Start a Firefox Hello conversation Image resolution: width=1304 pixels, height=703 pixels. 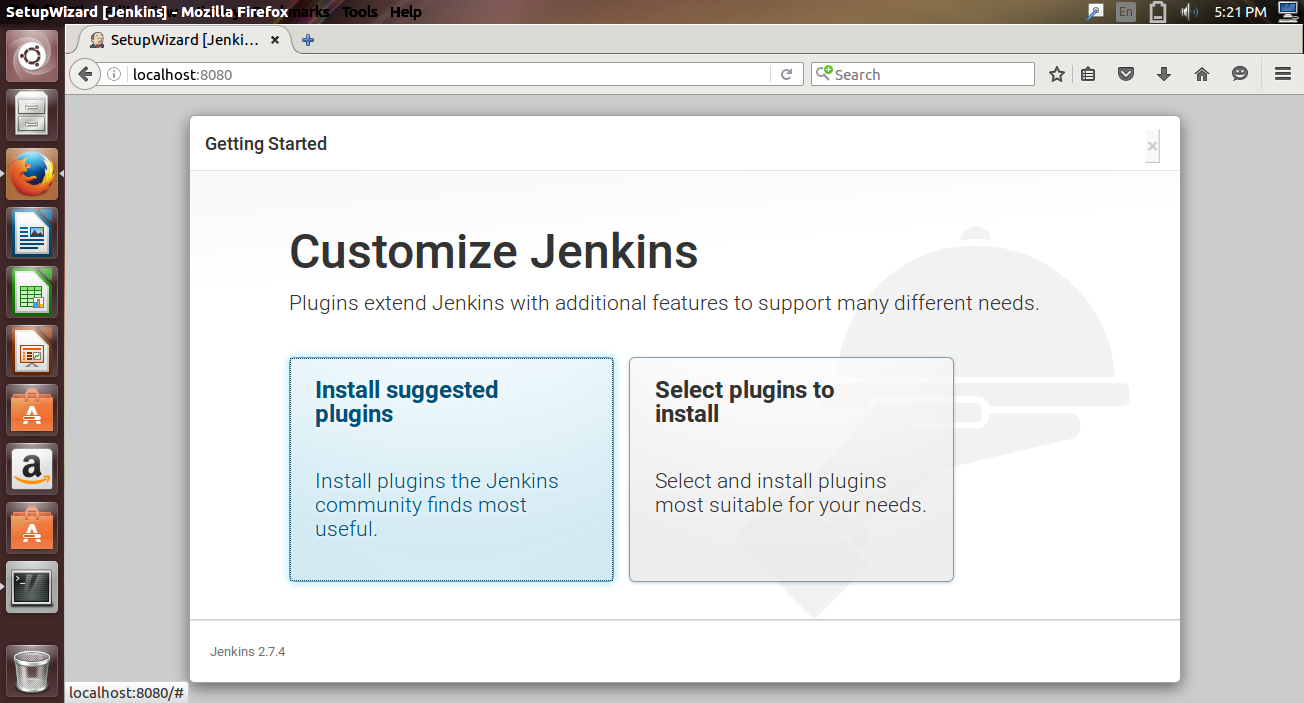[1239, 73]
